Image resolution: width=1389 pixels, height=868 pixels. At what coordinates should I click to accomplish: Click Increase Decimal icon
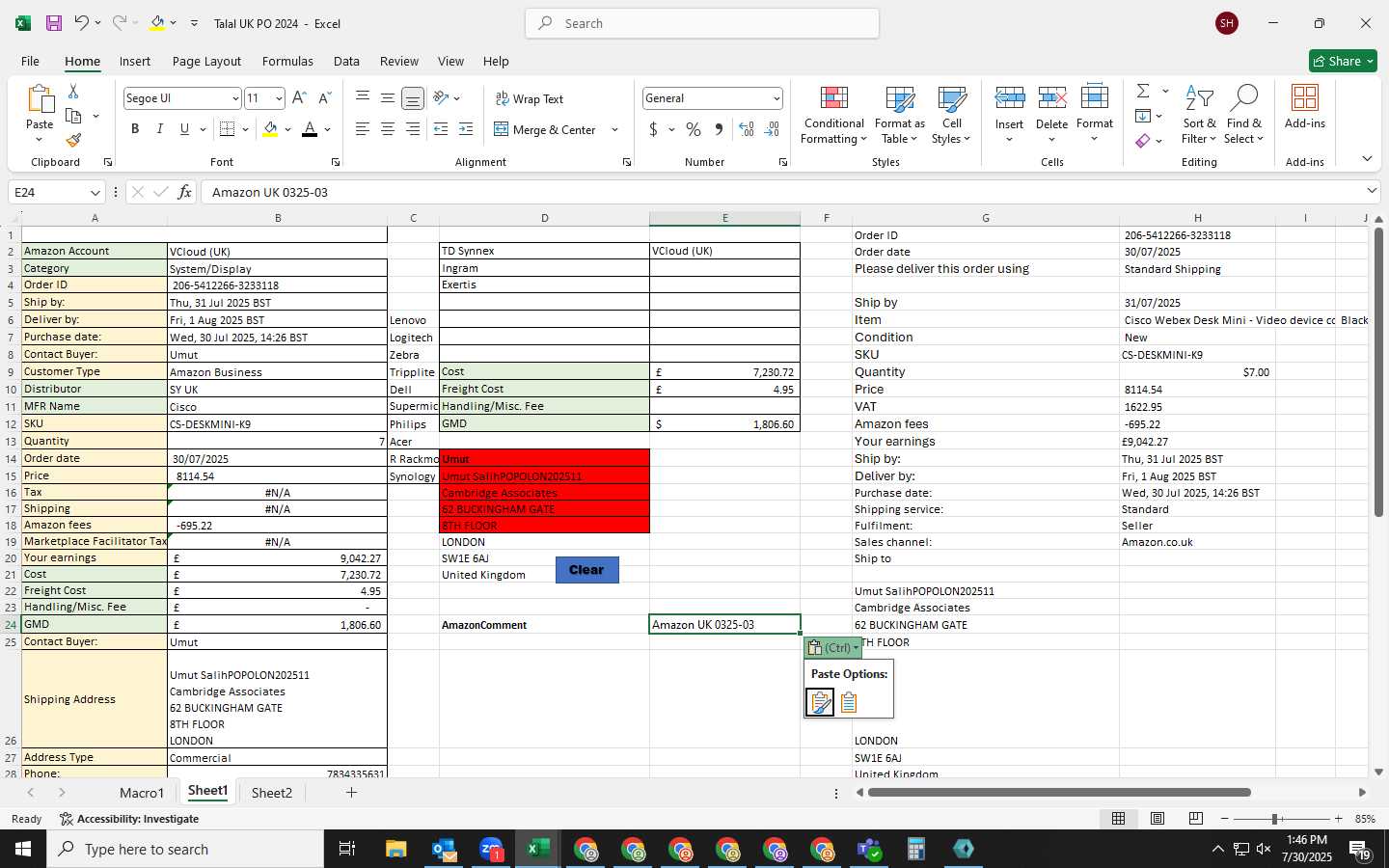(x=747, y=129)
